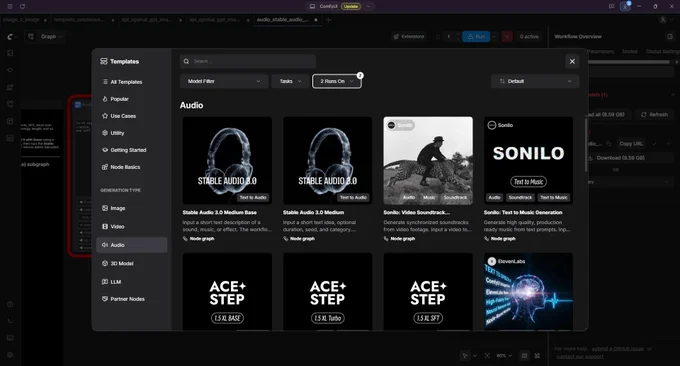Click the ComfyUI logo menu icon
The height and width of the screenshot is (366, 680).
(10, 37)
